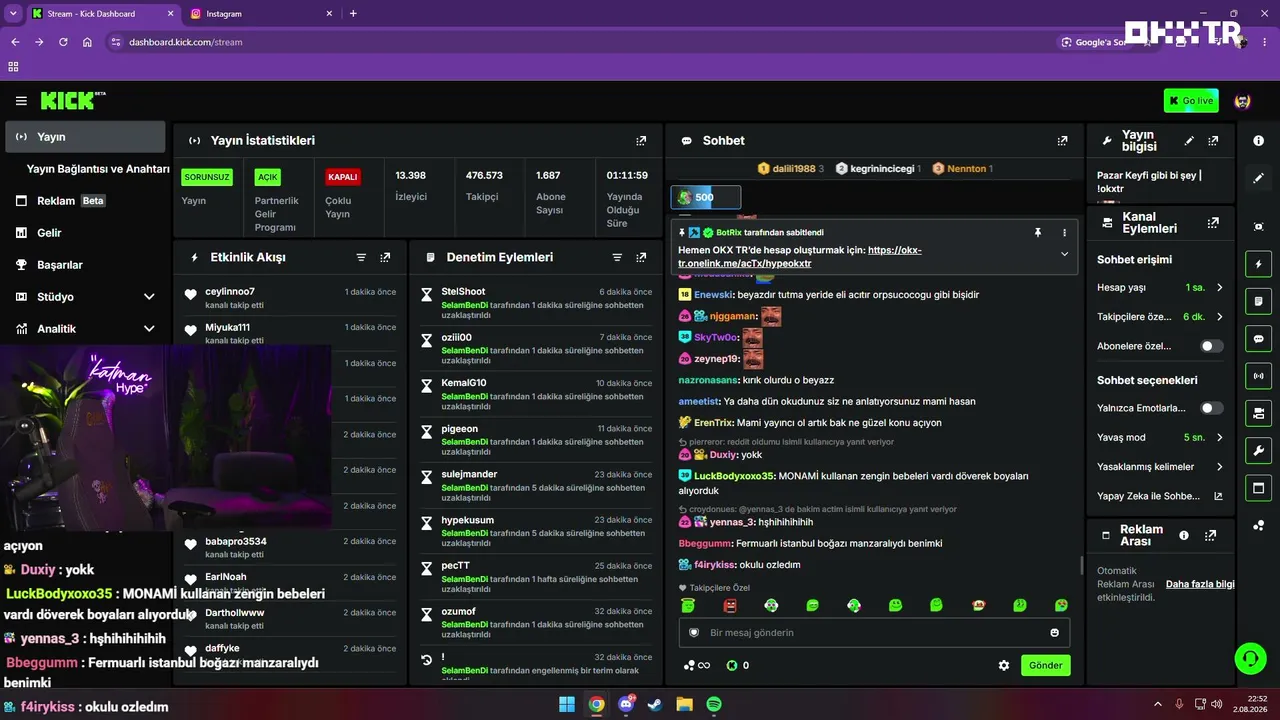This screenshot has height=720, width=1280.
Task: Click ceylinnoo7 in the activity feed
Action: (230, 291)
